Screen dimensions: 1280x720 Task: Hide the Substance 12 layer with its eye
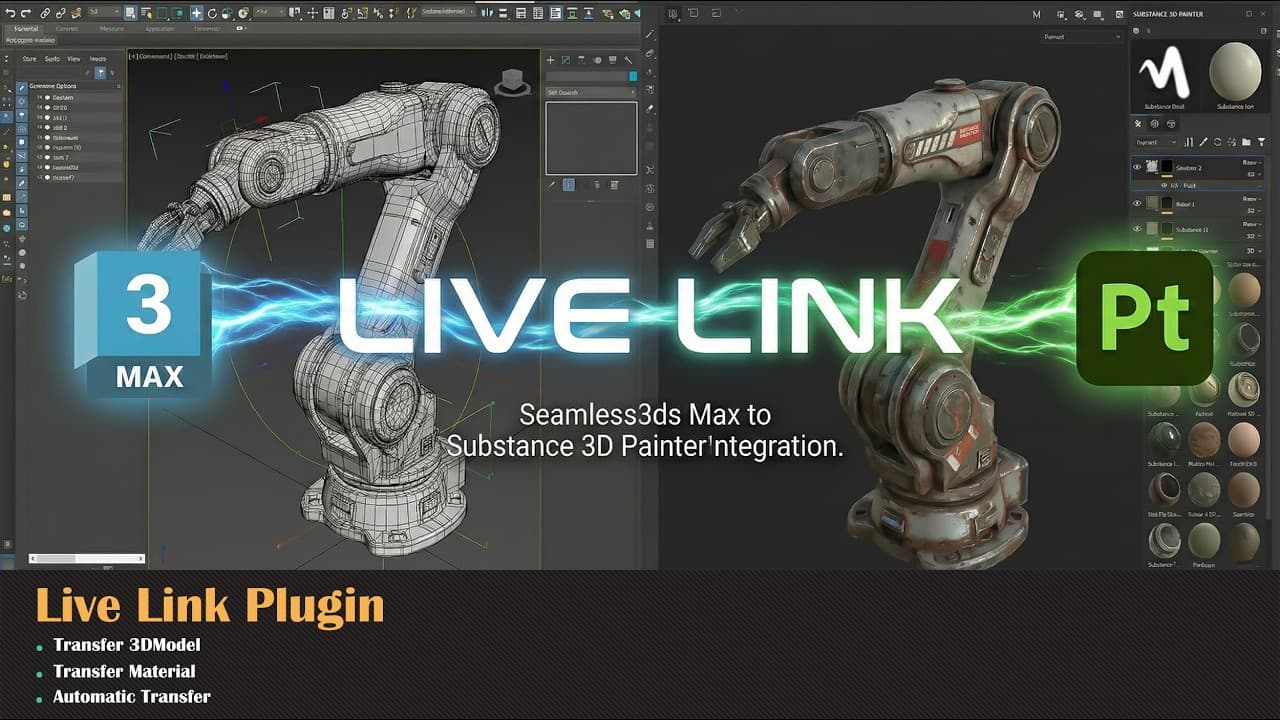(x=1136, y=228)
